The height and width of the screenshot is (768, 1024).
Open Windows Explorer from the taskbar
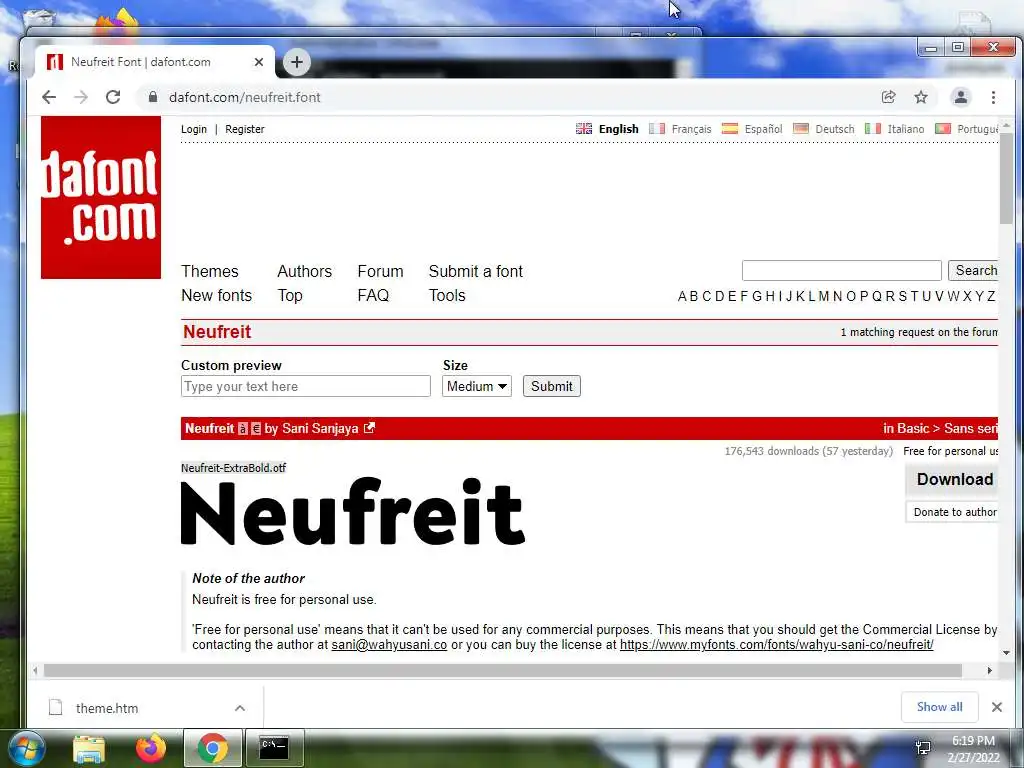click(x=89, y=748)
